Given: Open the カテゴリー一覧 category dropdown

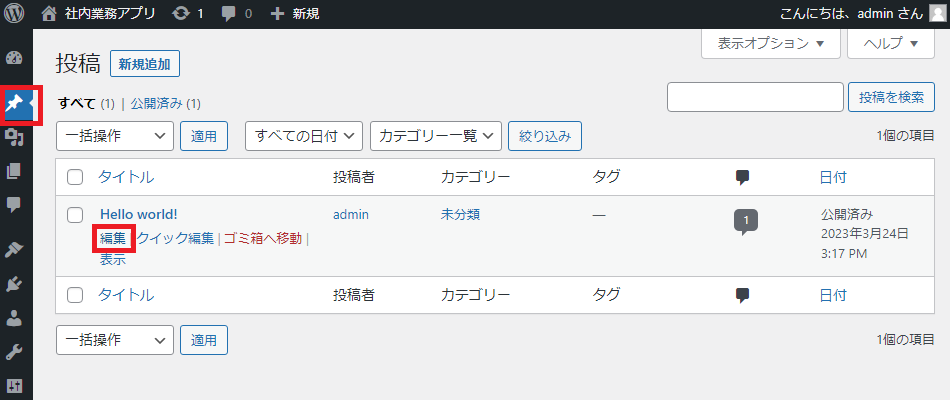Looking at the screenshot, I should click(x=436, y=136).
